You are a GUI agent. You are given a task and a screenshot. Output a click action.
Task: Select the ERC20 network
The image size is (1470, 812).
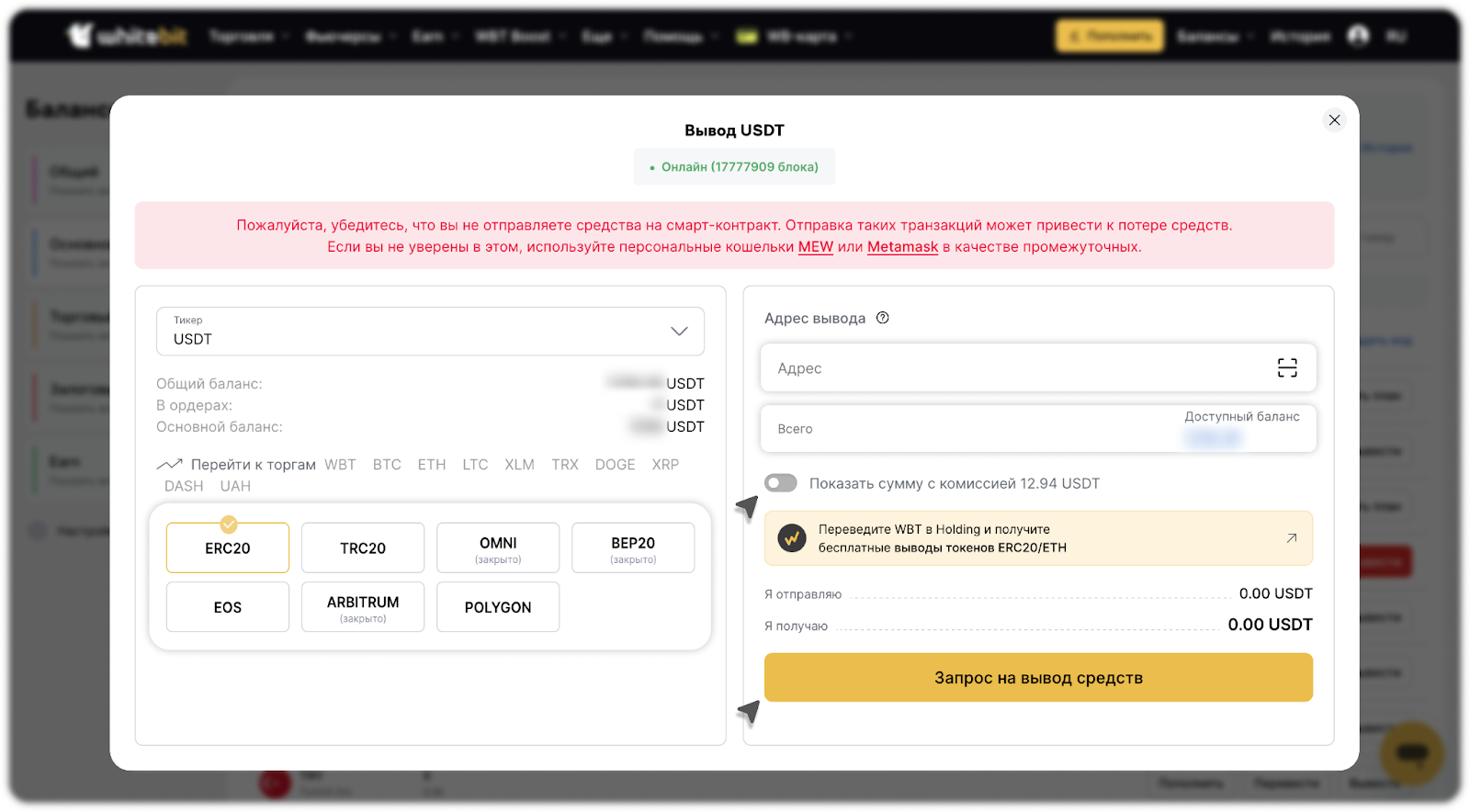[228, 548]
